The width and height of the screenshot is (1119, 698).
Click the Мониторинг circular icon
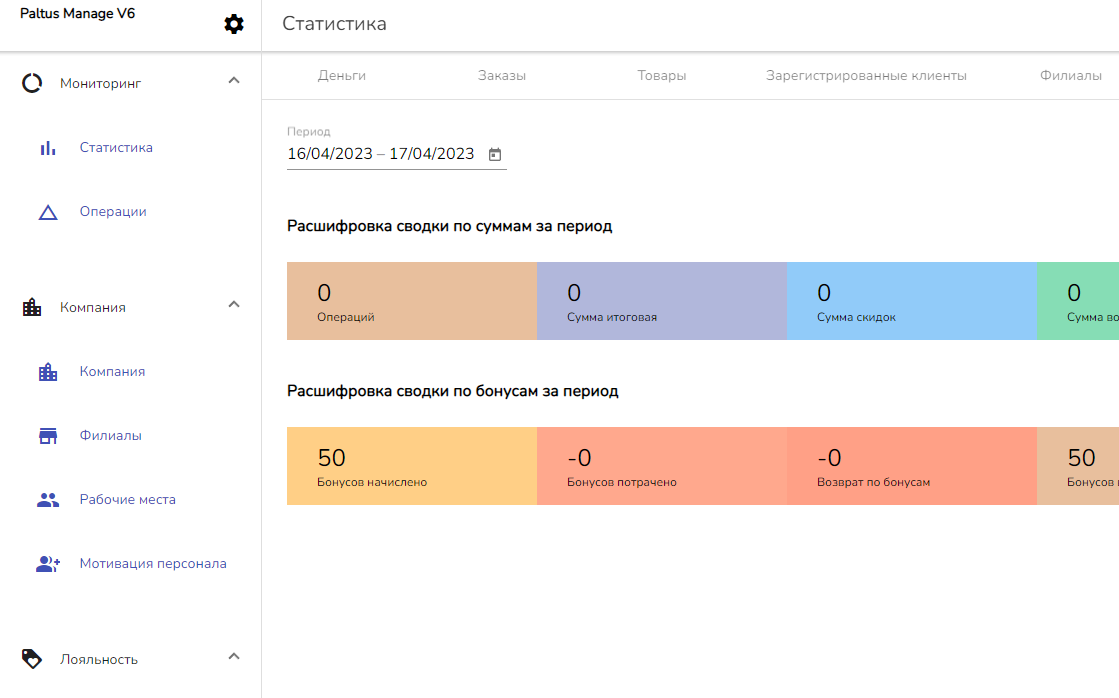[32, 84]
